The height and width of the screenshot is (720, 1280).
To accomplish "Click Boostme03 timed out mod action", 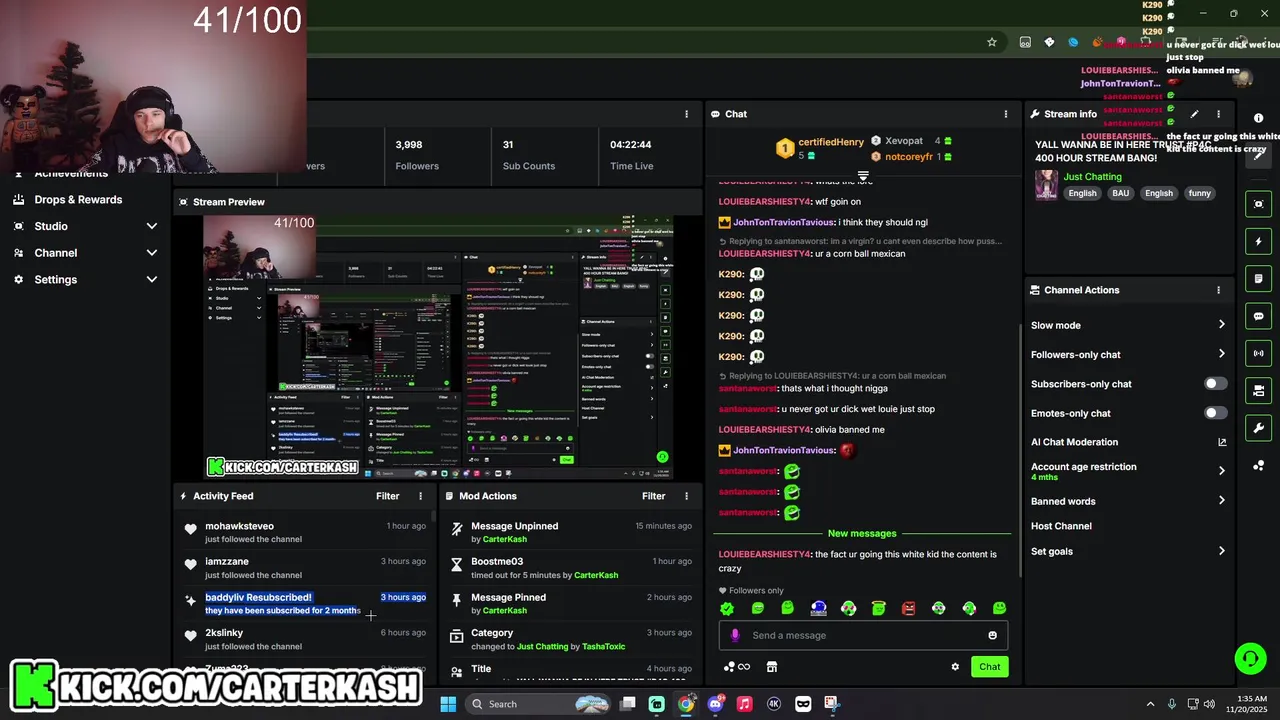I will tap(570, 568).
